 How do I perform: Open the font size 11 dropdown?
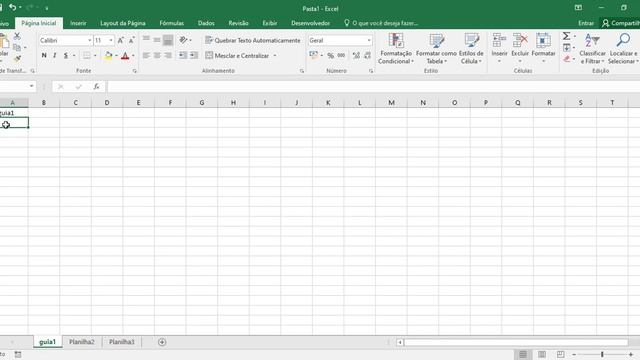111,40
